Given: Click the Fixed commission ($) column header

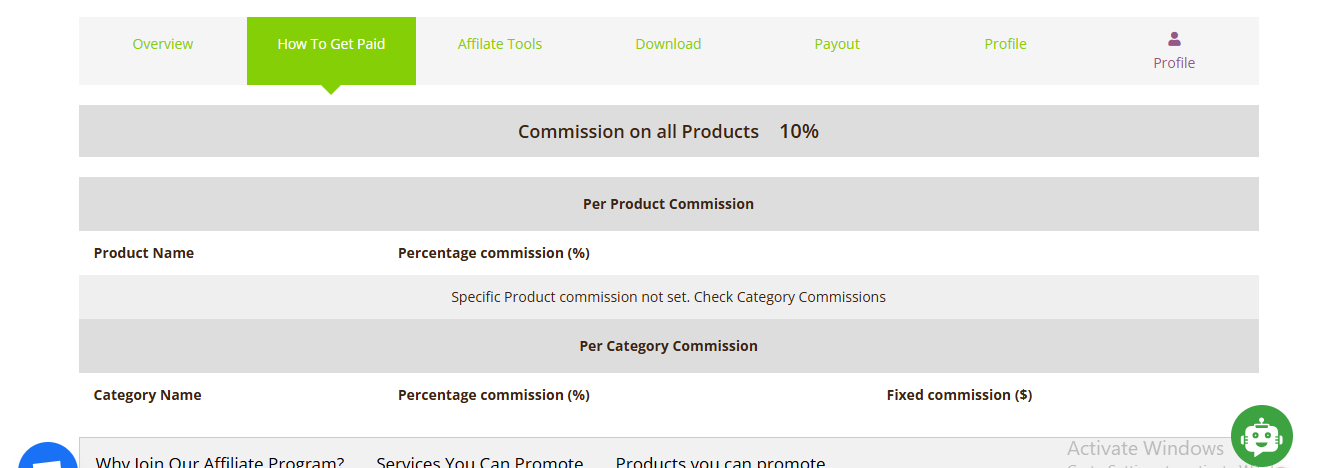Looking at the screenshot, I should click(959, 395).
